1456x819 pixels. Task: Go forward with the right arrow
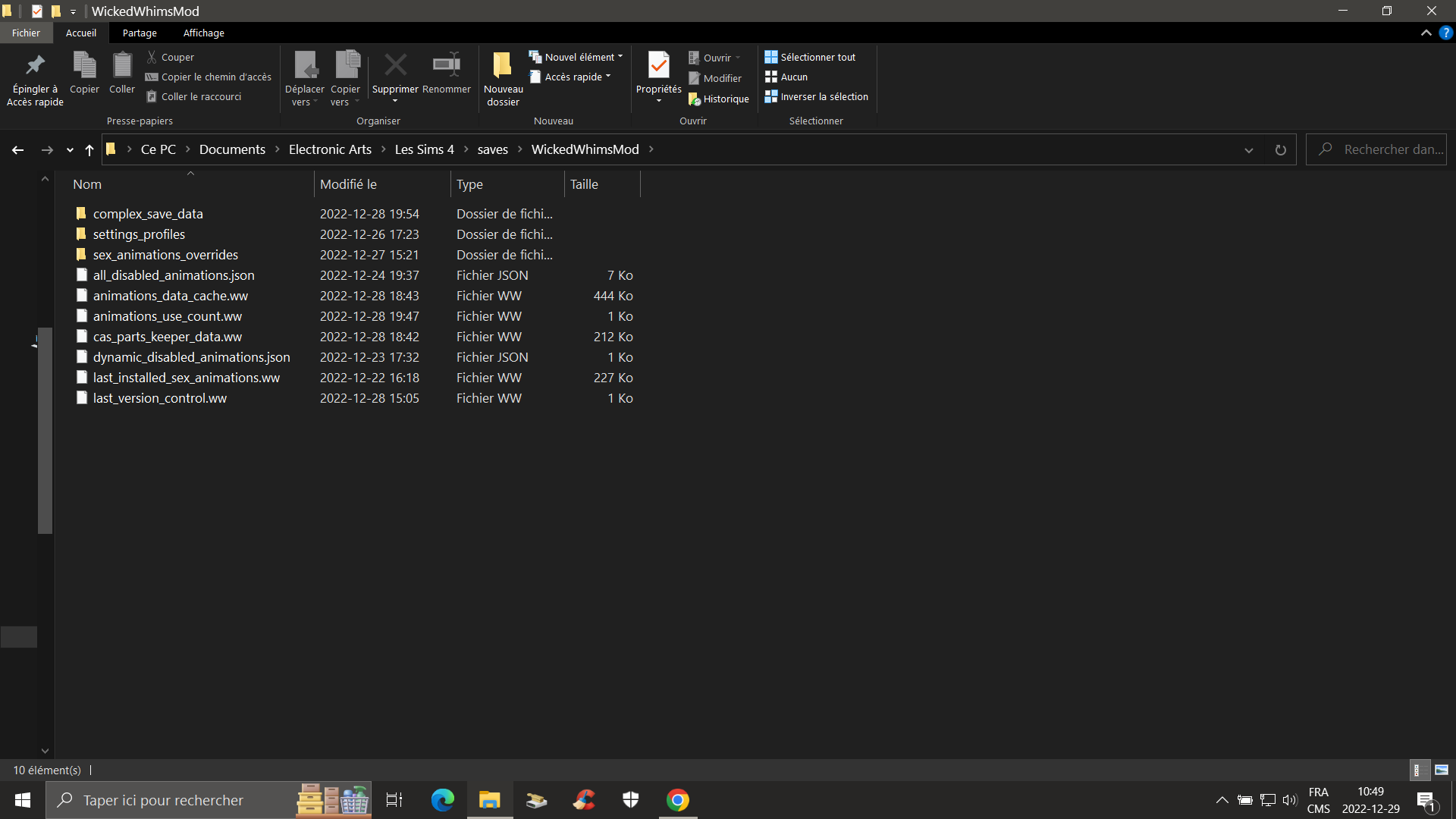tap(46, 150)
